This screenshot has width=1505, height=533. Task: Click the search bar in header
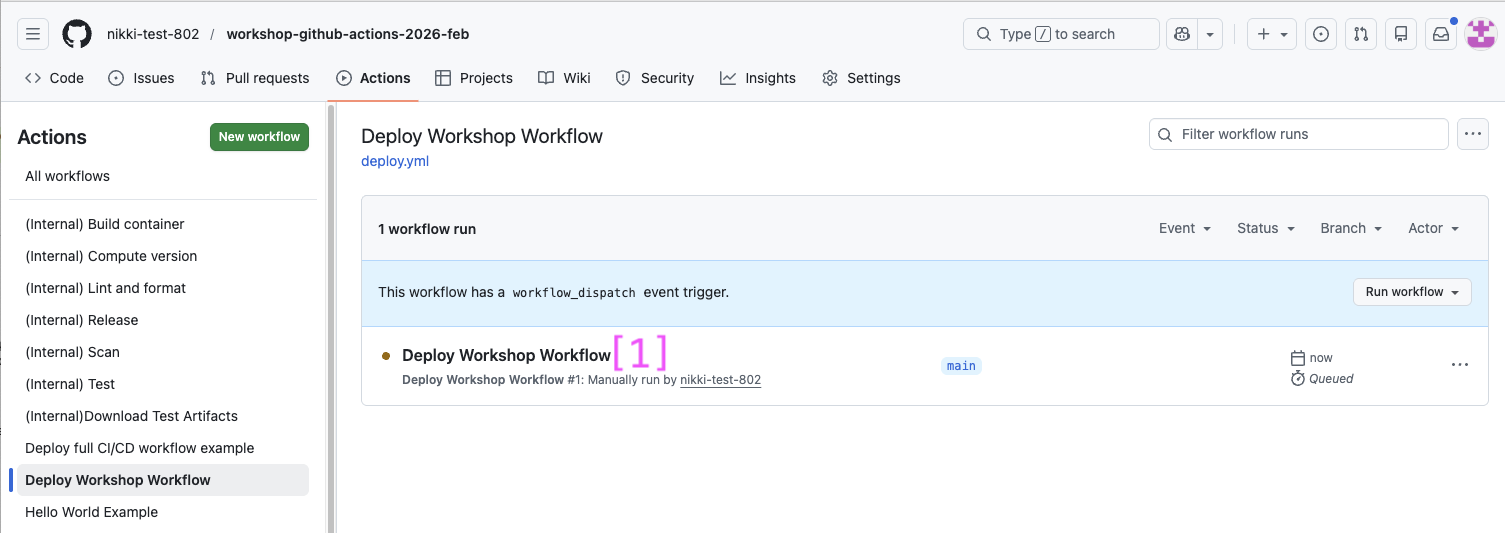coord(1061,34)
